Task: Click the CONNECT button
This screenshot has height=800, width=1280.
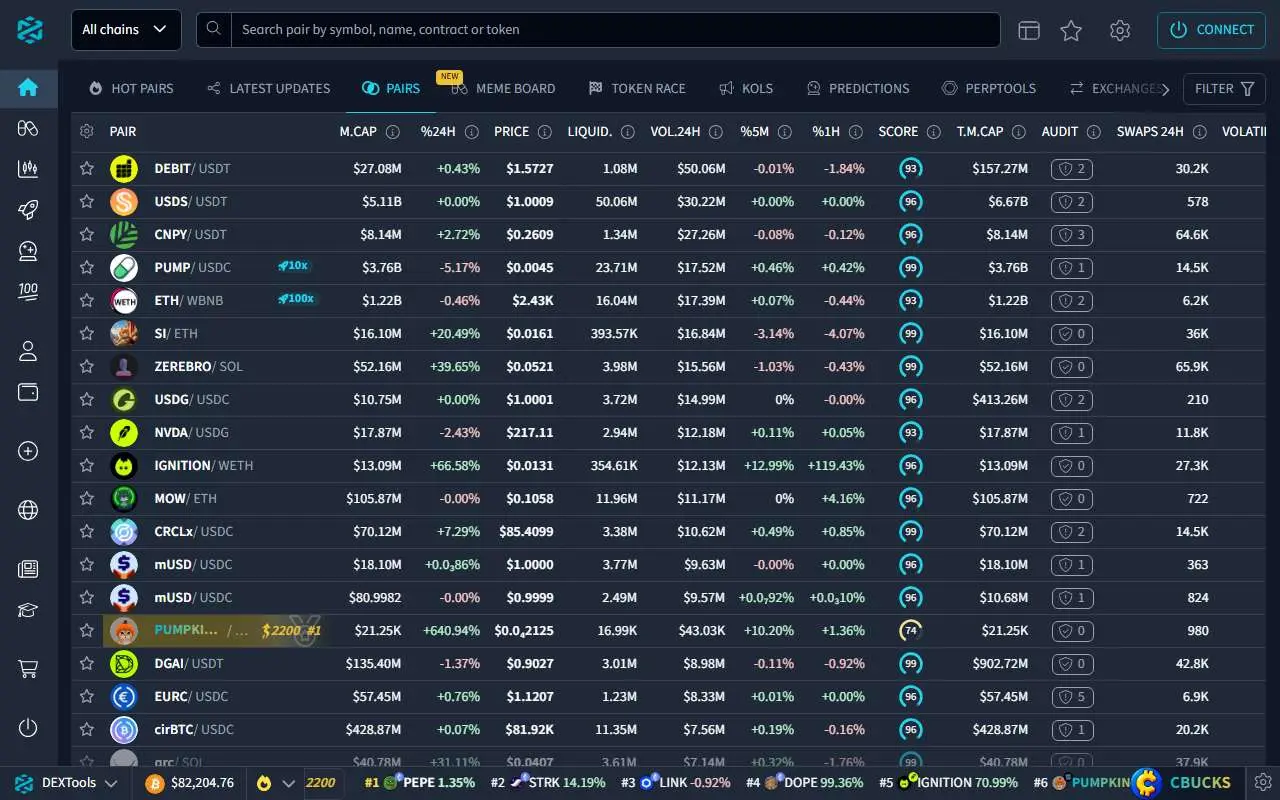Action: [1211, 30]
